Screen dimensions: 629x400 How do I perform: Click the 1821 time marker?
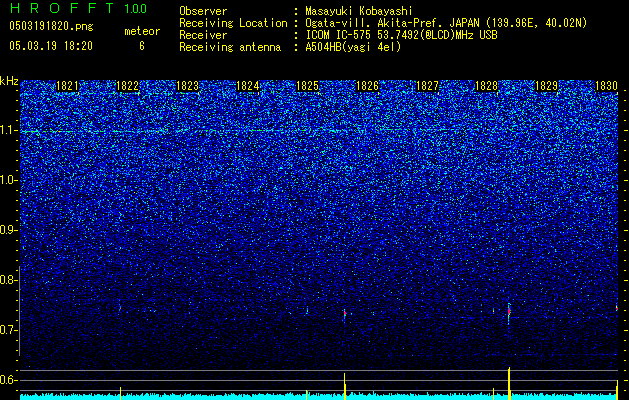tap(67, 86)
